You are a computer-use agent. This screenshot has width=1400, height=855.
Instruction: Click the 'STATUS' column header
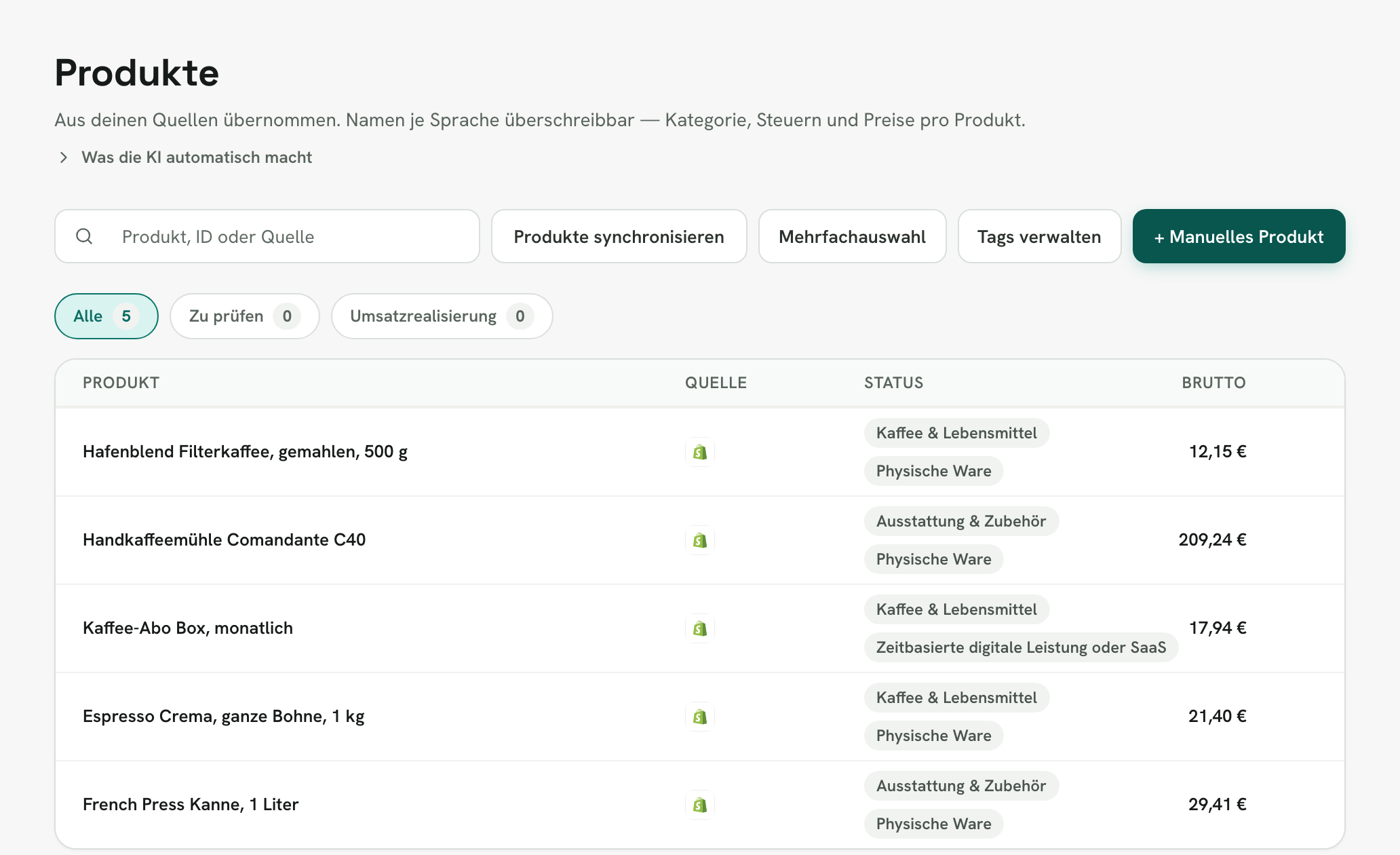pyautogui.click(x=894, y=383)
